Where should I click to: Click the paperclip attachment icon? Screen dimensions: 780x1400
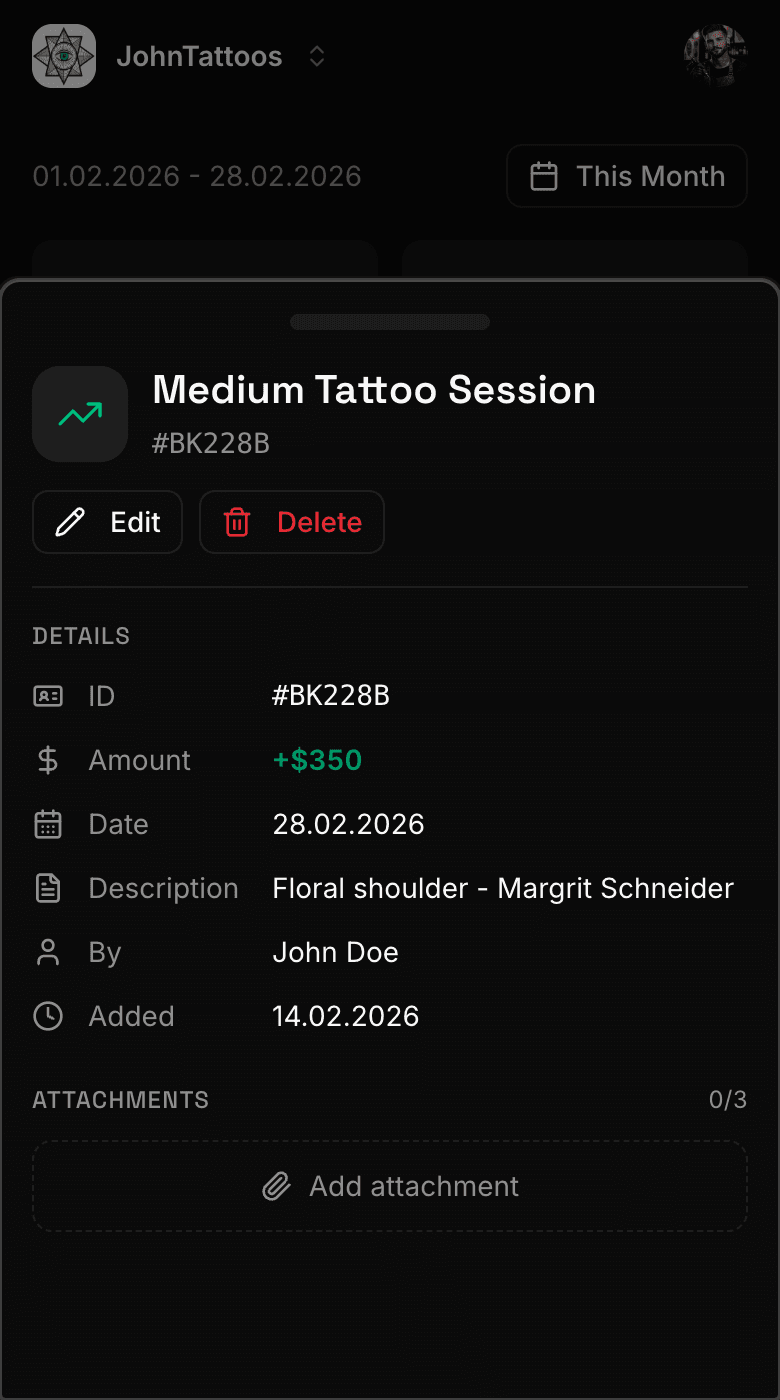click(276, 1187)
